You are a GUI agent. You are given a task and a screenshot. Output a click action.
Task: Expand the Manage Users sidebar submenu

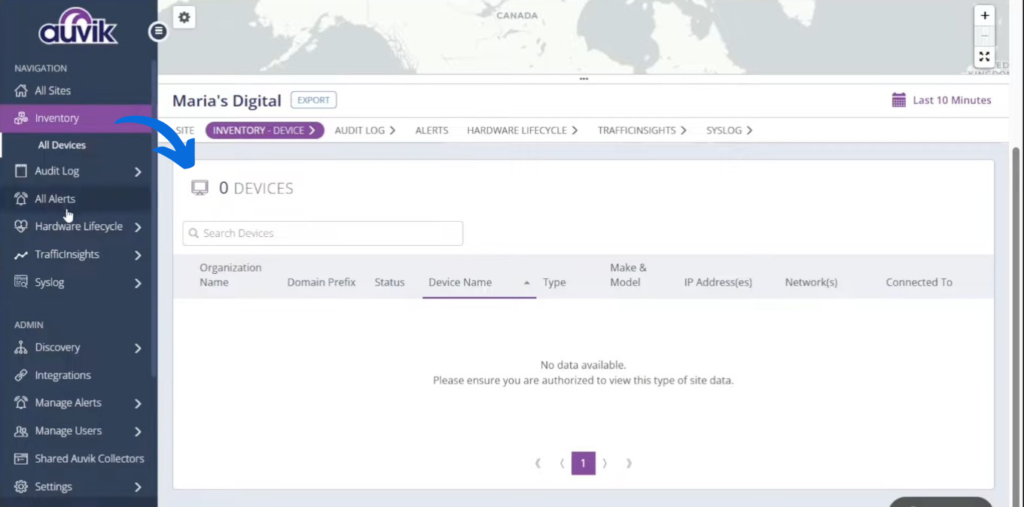tap(138, 432)
